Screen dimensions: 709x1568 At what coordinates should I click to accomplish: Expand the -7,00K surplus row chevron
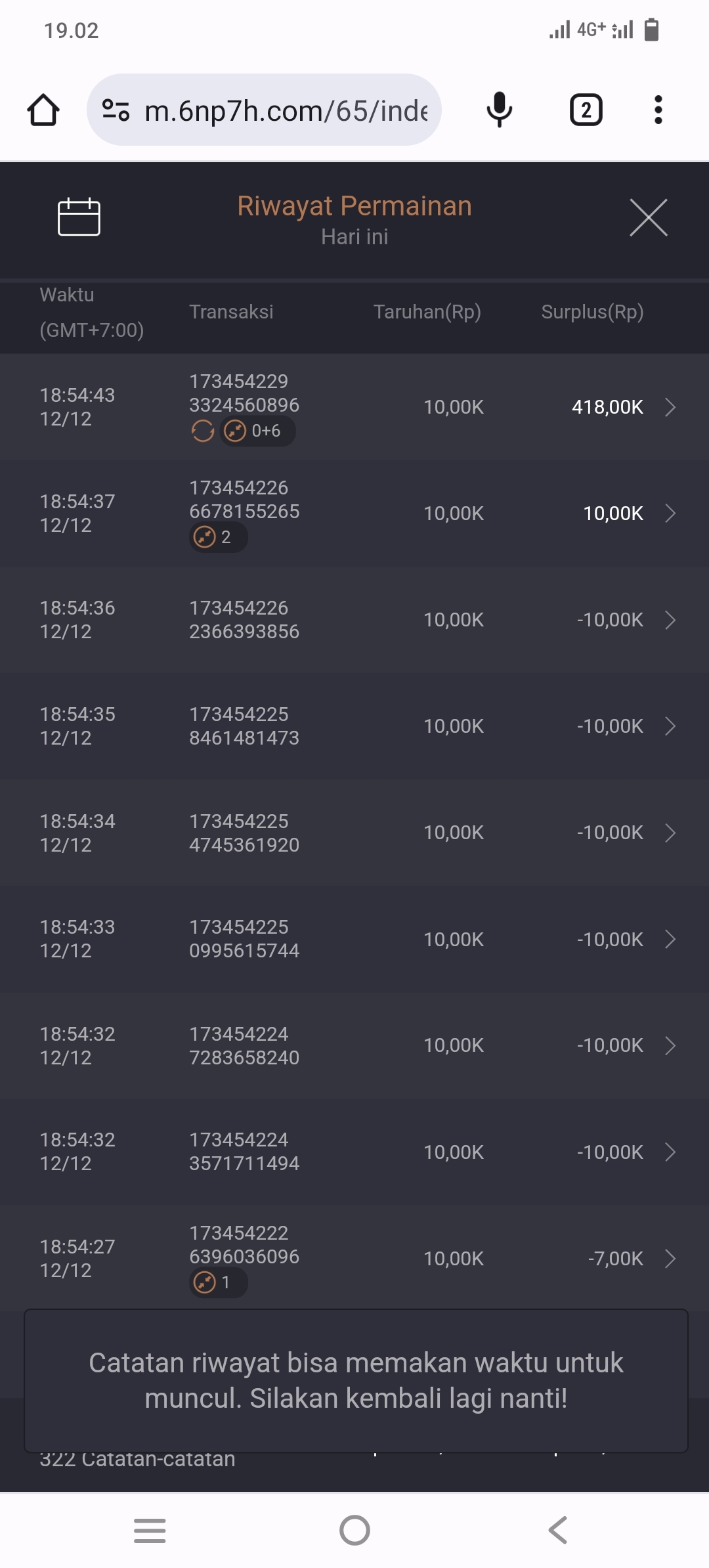670,1259
